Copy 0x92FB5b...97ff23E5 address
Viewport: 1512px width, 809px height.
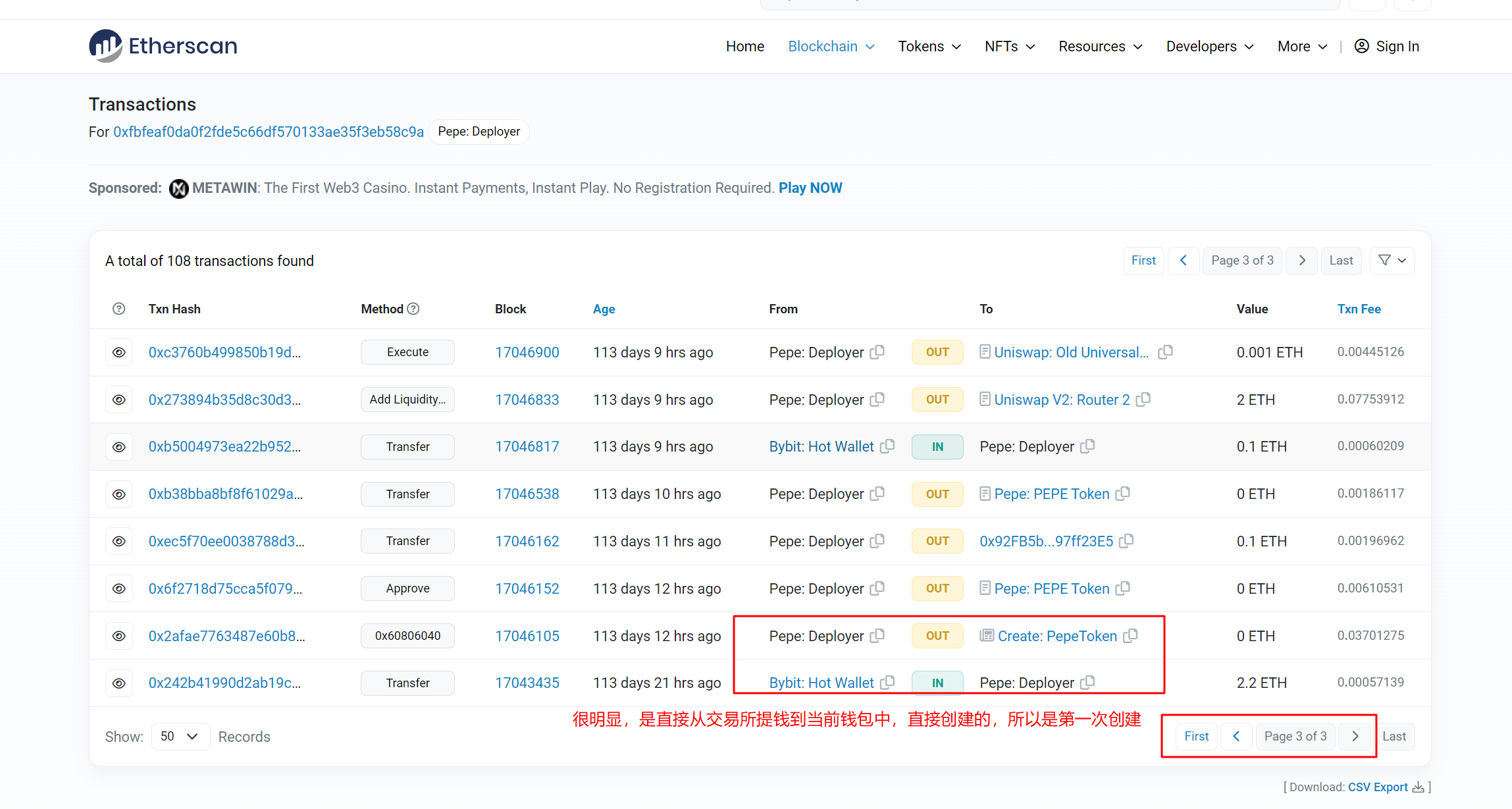click(1127, 541)
